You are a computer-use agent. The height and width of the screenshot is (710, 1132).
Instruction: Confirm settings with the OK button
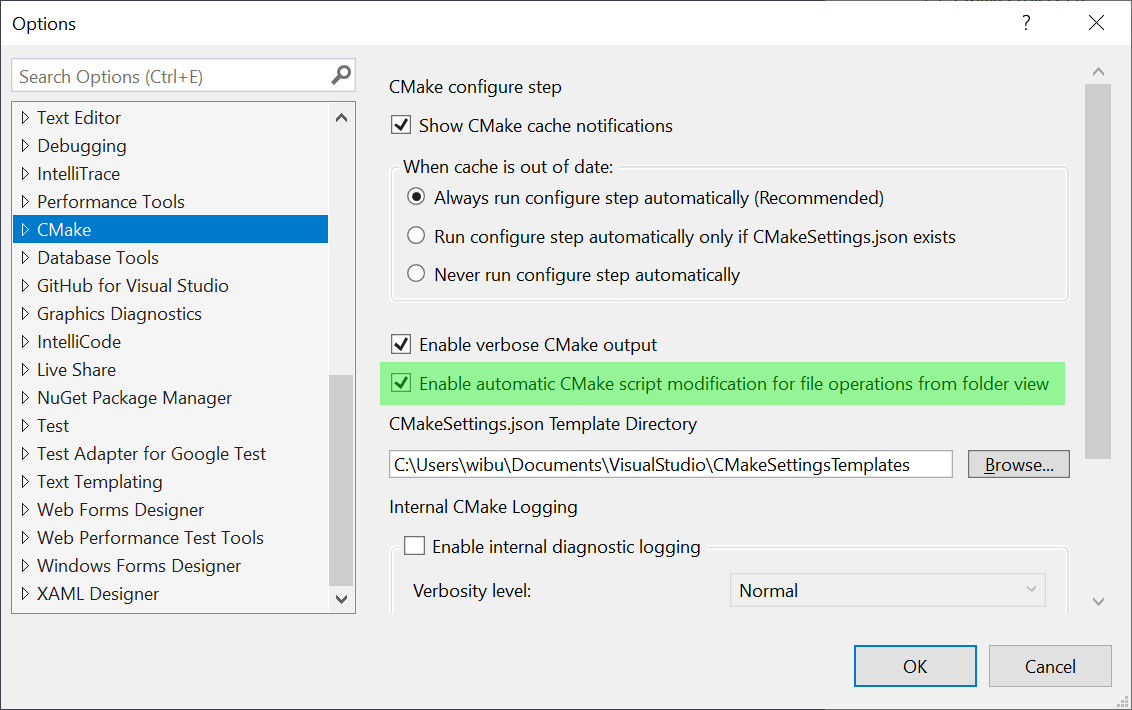(914, 666)
